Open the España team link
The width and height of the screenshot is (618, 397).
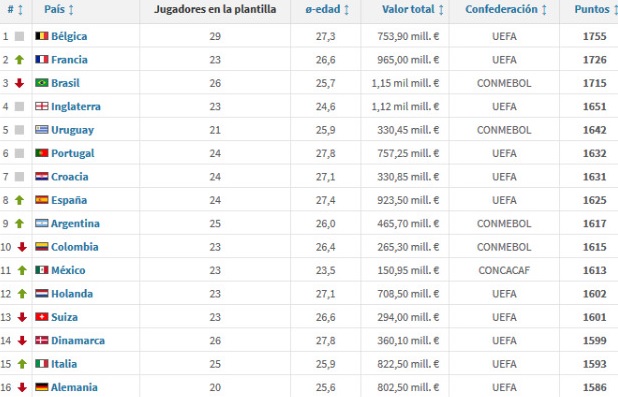click(x=69, y=200)
